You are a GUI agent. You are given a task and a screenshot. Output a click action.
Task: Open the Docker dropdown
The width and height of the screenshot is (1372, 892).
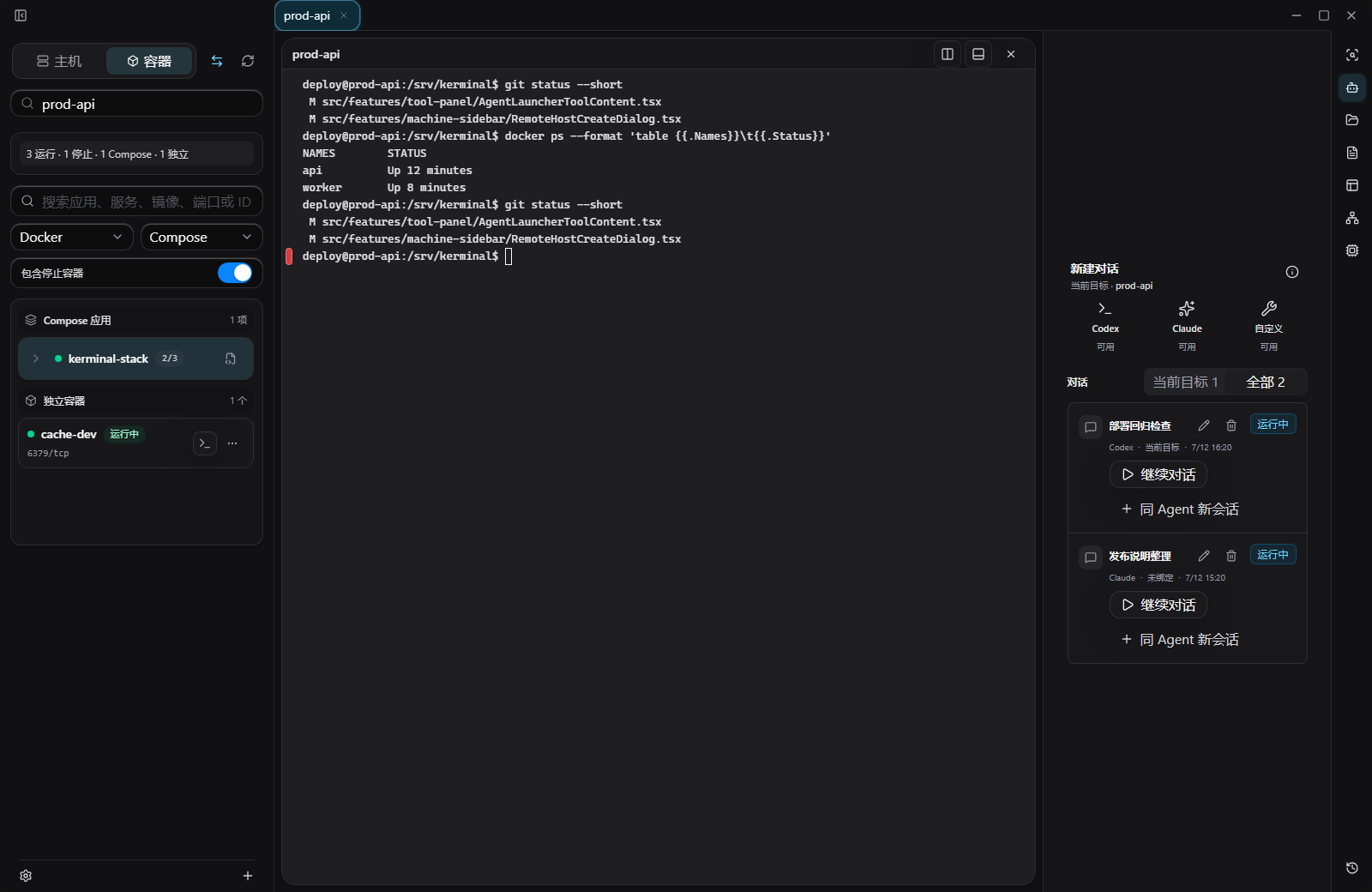72,237
